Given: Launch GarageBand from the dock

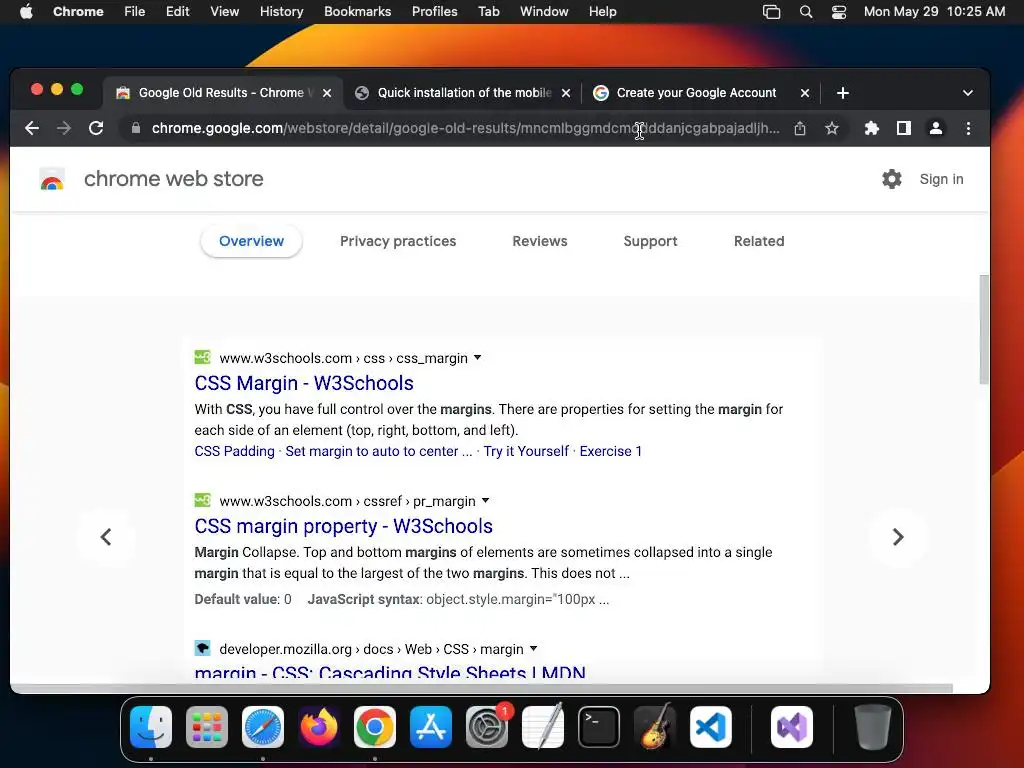Looking at the screenshot, I should (655, 727).
